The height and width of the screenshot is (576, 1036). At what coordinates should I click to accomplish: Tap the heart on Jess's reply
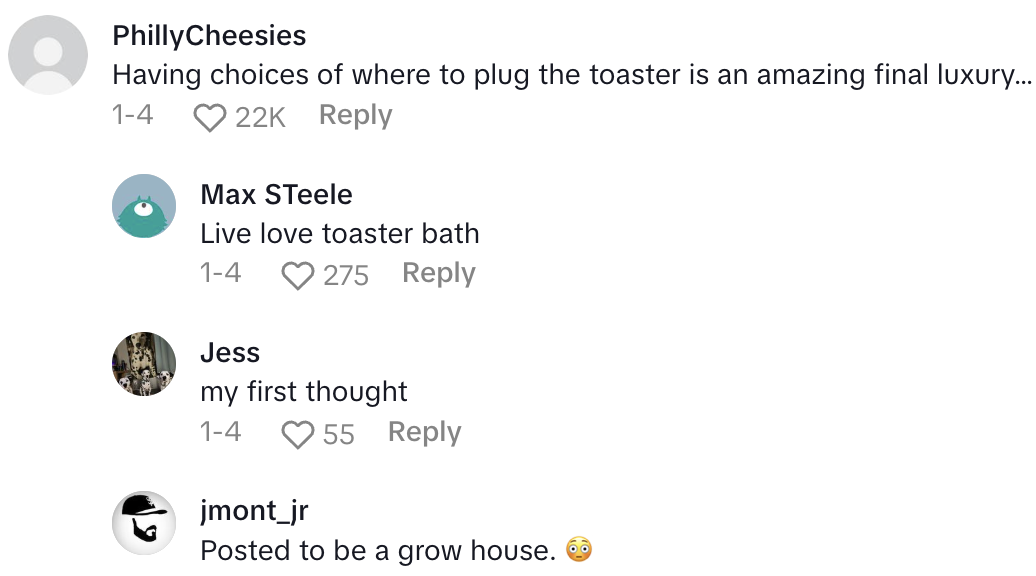(x=297, y=435)
